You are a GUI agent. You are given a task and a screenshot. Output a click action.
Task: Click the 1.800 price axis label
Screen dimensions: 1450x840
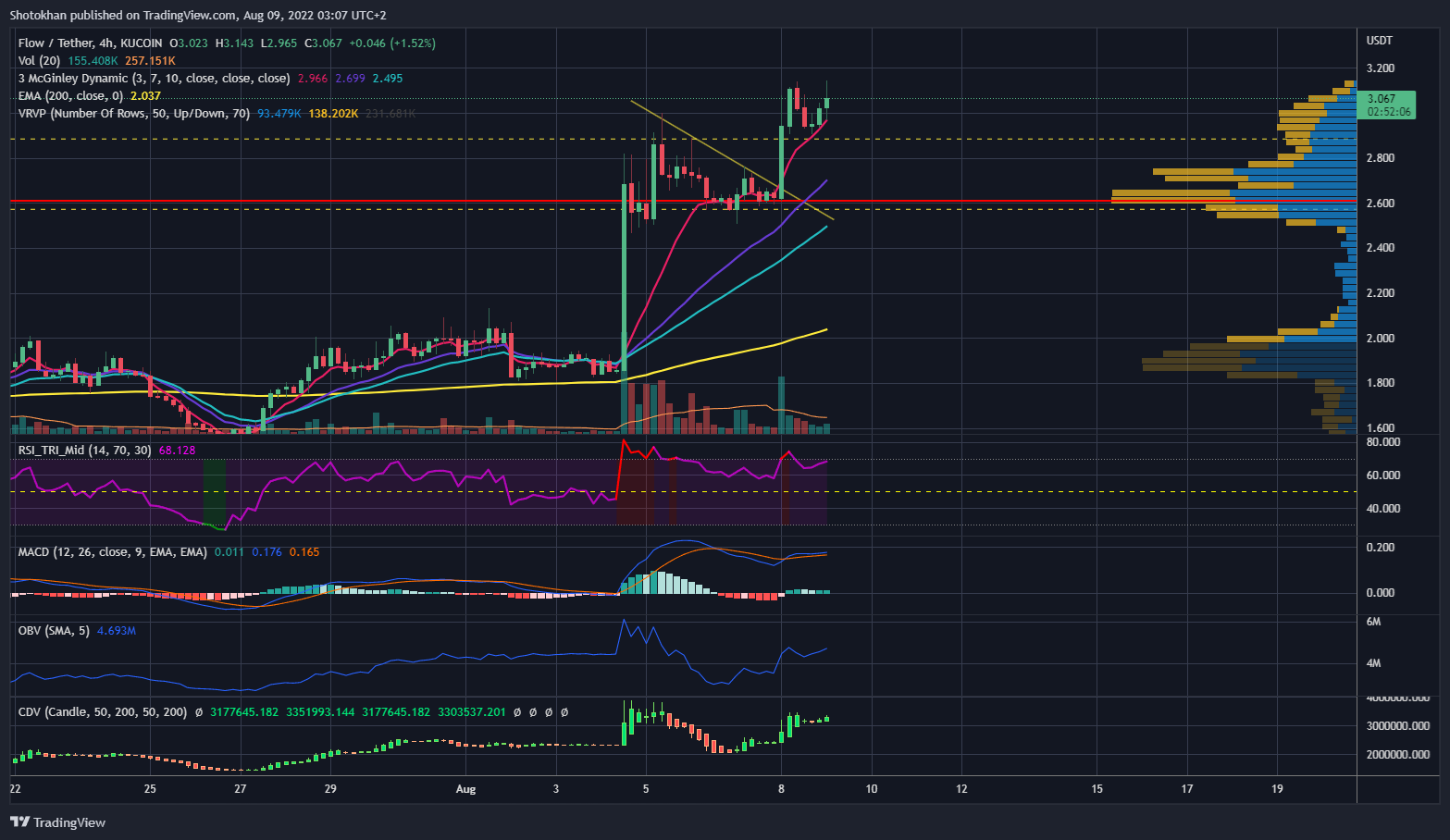[1381, 383]
